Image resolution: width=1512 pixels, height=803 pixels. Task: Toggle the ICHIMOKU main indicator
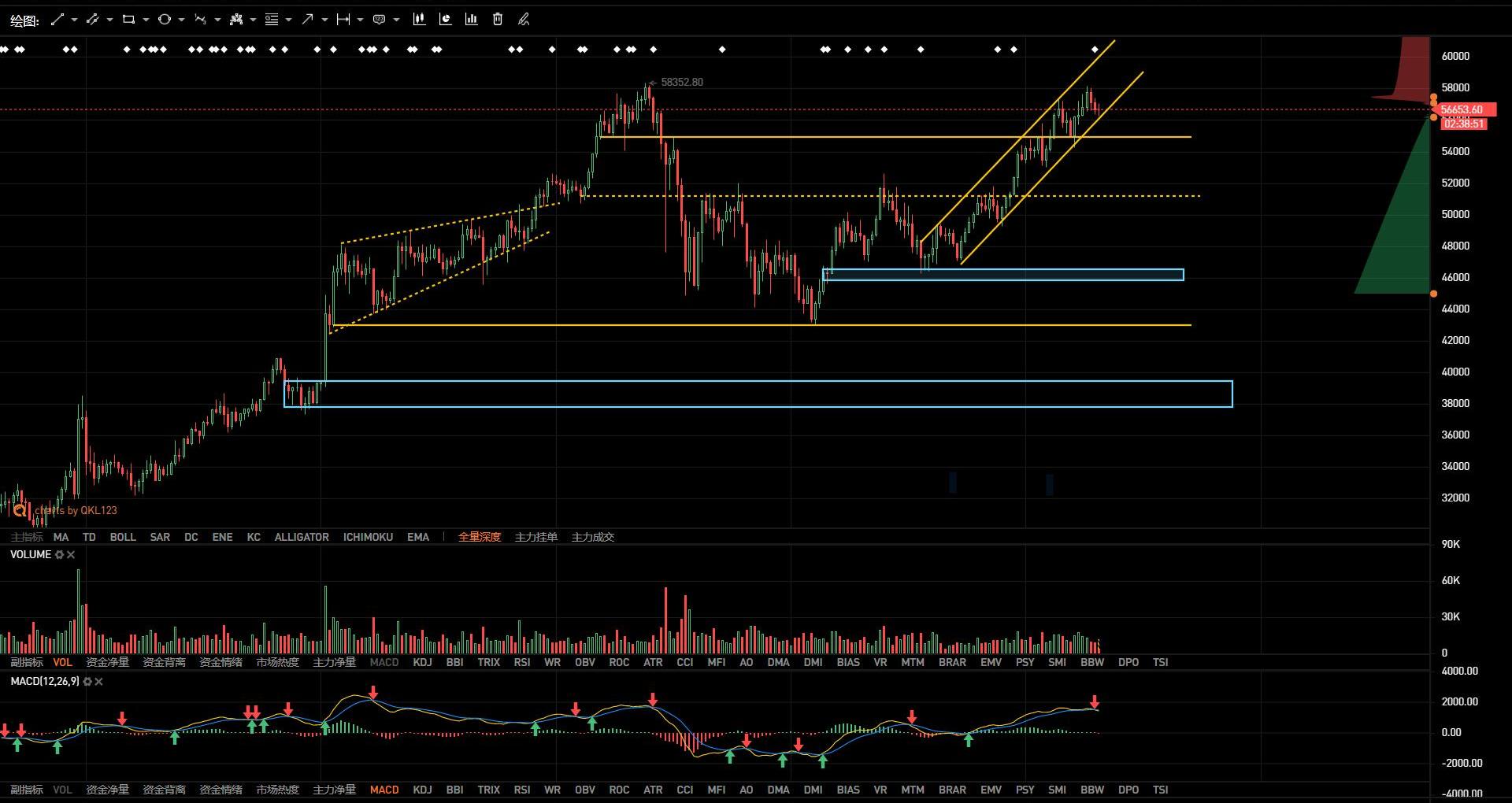click(368, 537)
